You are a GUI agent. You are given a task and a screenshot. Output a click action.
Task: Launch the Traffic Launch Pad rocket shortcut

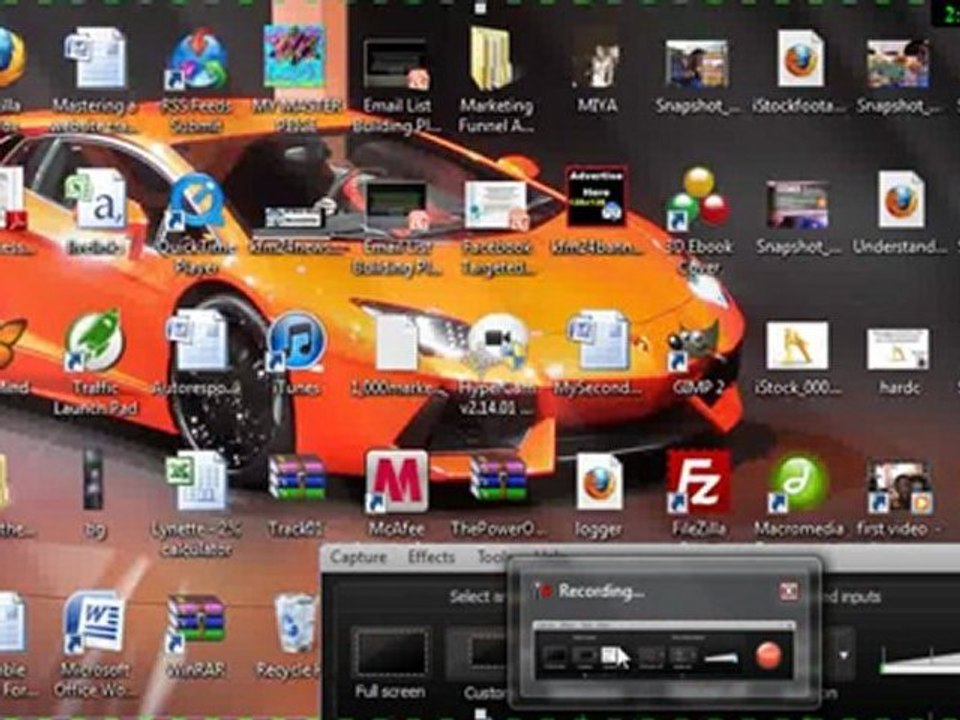click(95, 340)
